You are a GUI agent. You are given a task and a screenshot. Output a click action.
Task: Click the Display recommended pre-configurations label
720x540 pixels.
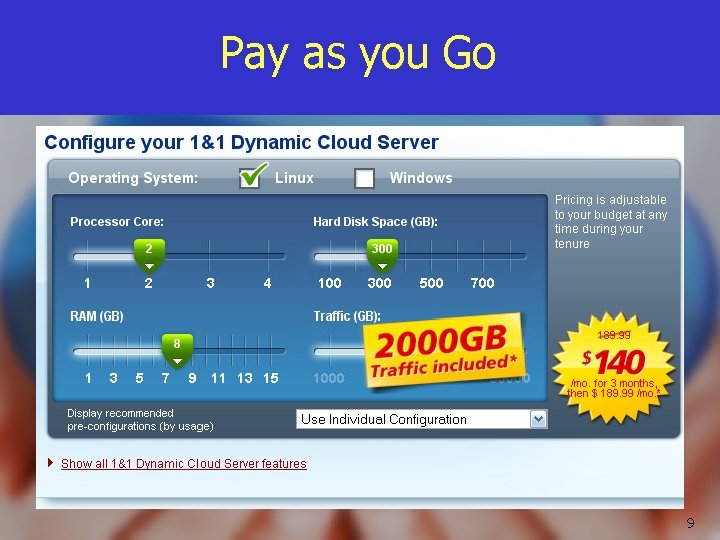(140, 420)
